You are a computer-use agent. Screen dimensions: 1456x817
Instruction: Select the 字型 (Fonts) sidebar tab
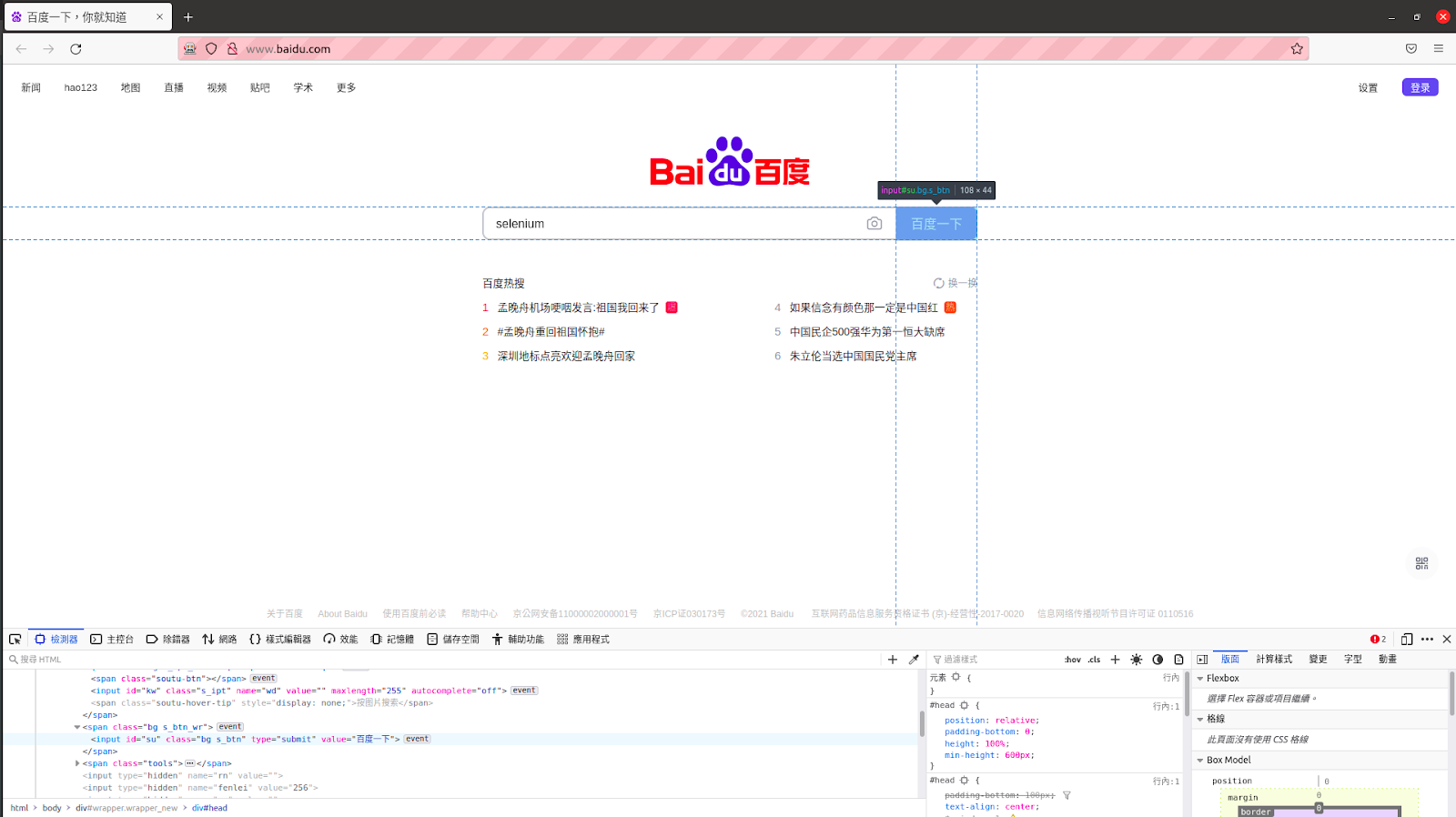[1353, 660]
